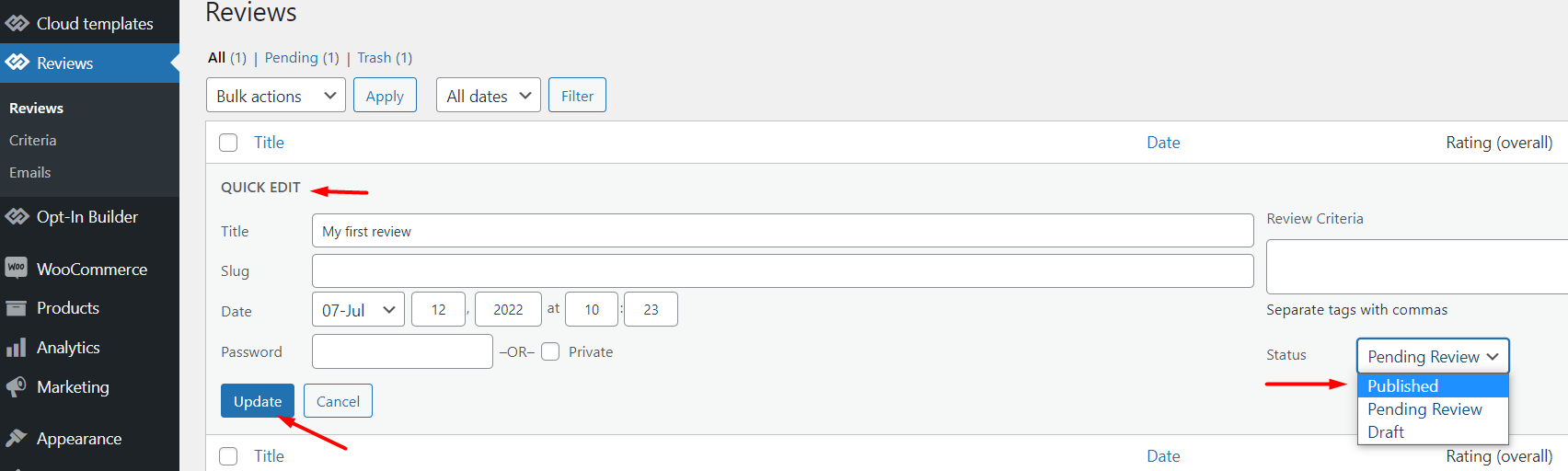Click the Update button

(x=258, y=401)
